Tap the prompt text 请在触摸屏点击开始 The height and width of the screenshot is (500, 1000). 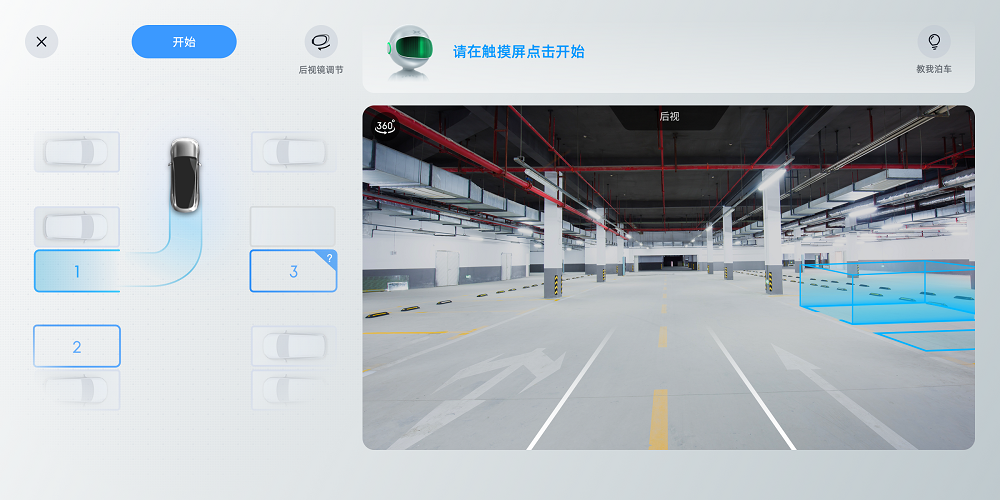(x=518, y=52)
